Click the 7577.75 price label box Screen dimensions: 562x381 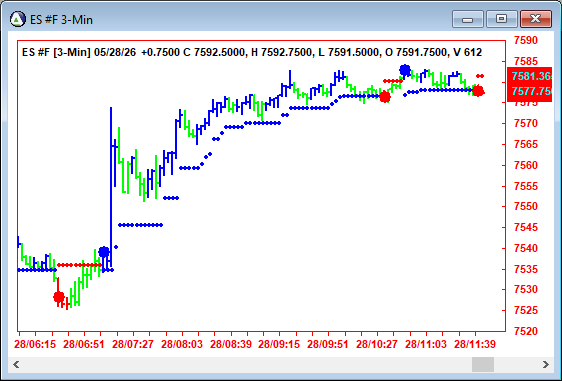pyautogui.click(x=530, y=91)
